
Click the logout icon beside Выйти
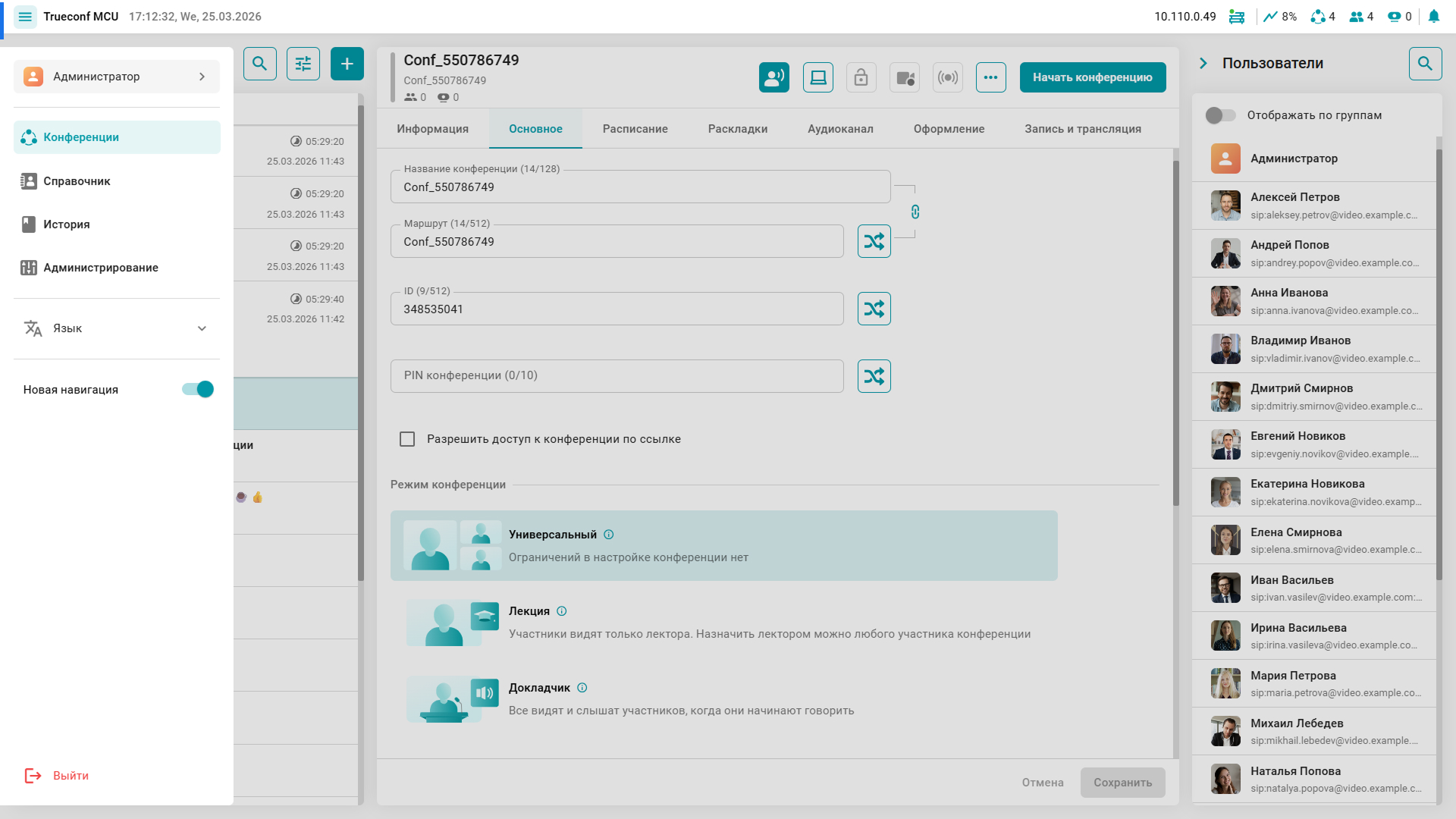pyautogui.click(x=33, y=776)
